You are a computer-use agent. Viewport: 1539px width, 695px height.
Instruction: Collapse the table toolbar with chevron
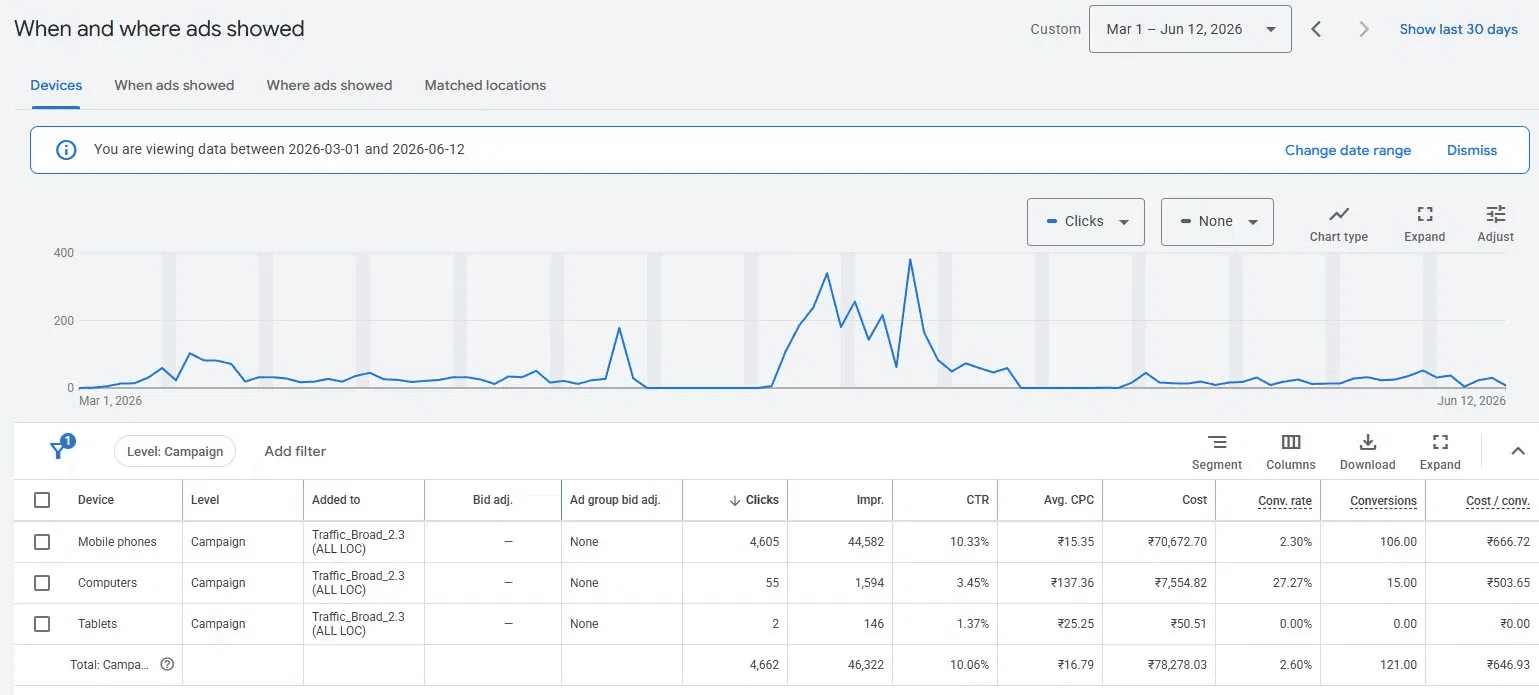click(1517, 451)
